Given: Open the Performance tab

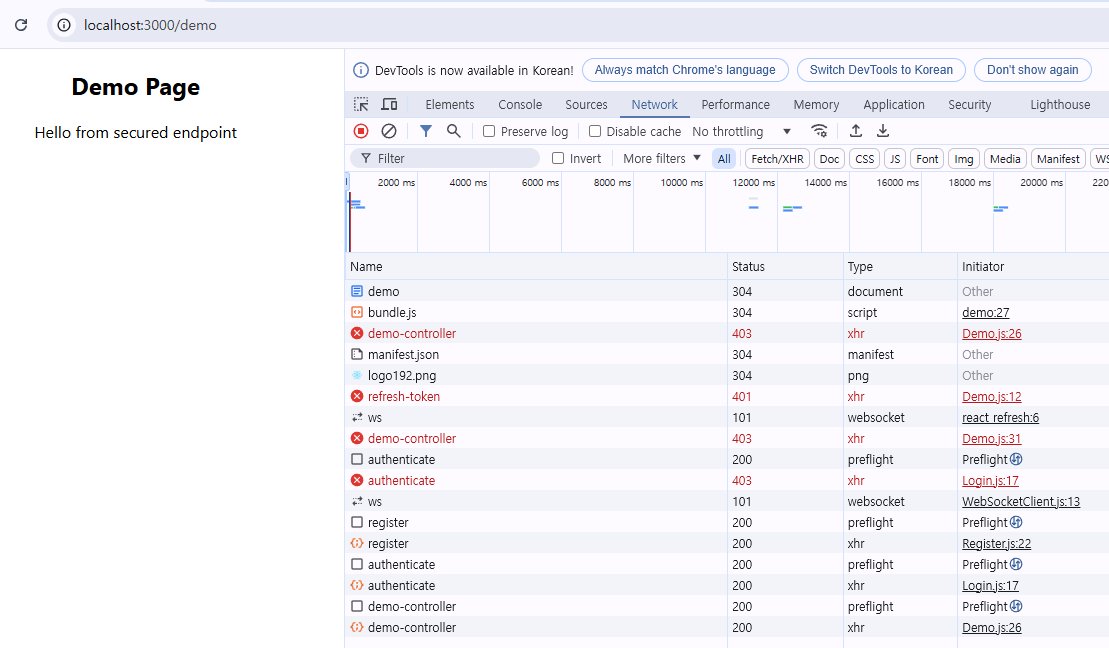Looking at the screenshot, I should click(x=736, y=104).
